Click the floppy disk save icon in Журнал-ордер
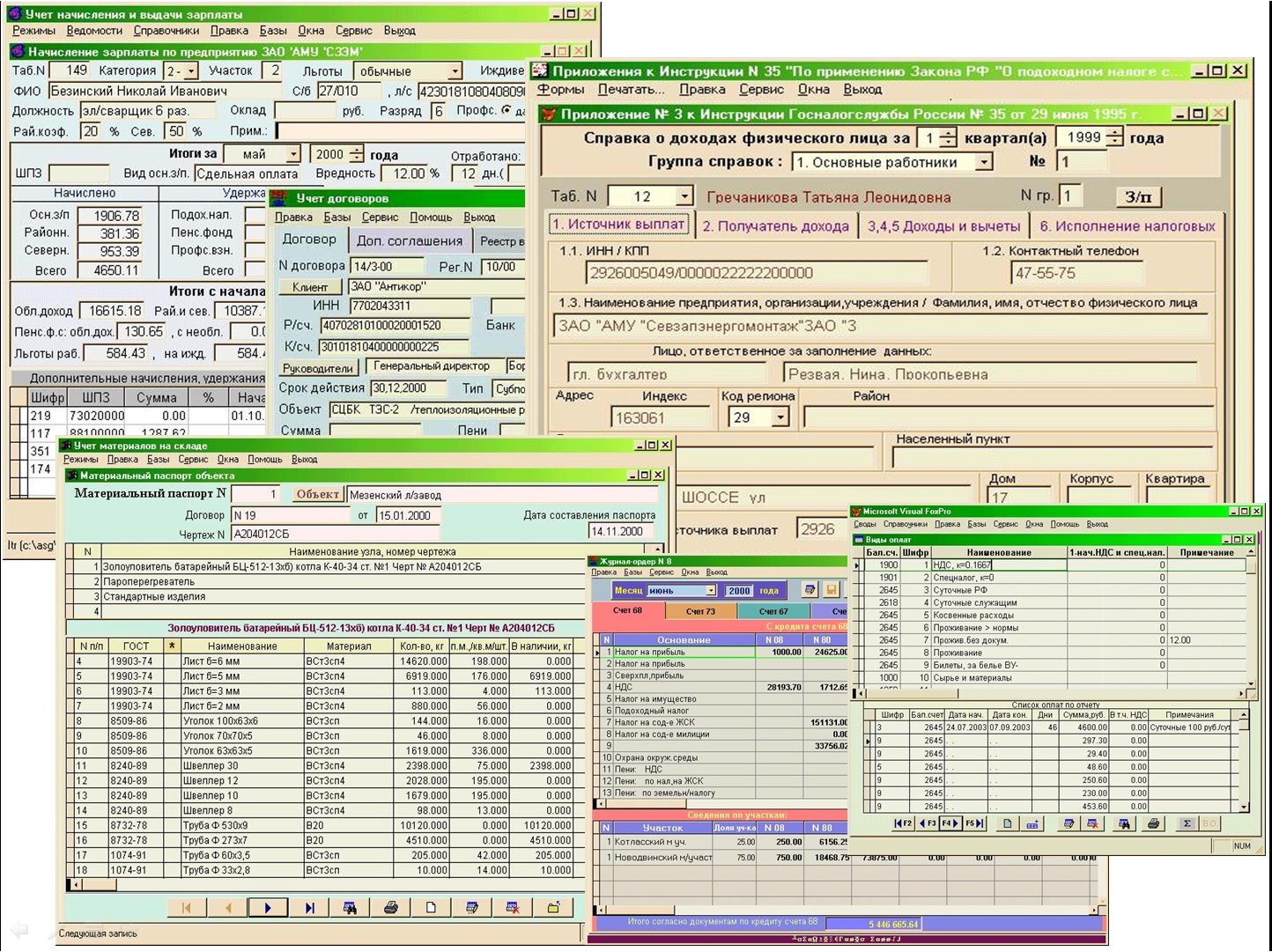The height and width of the screenshot is (952, 1272). 831,590
